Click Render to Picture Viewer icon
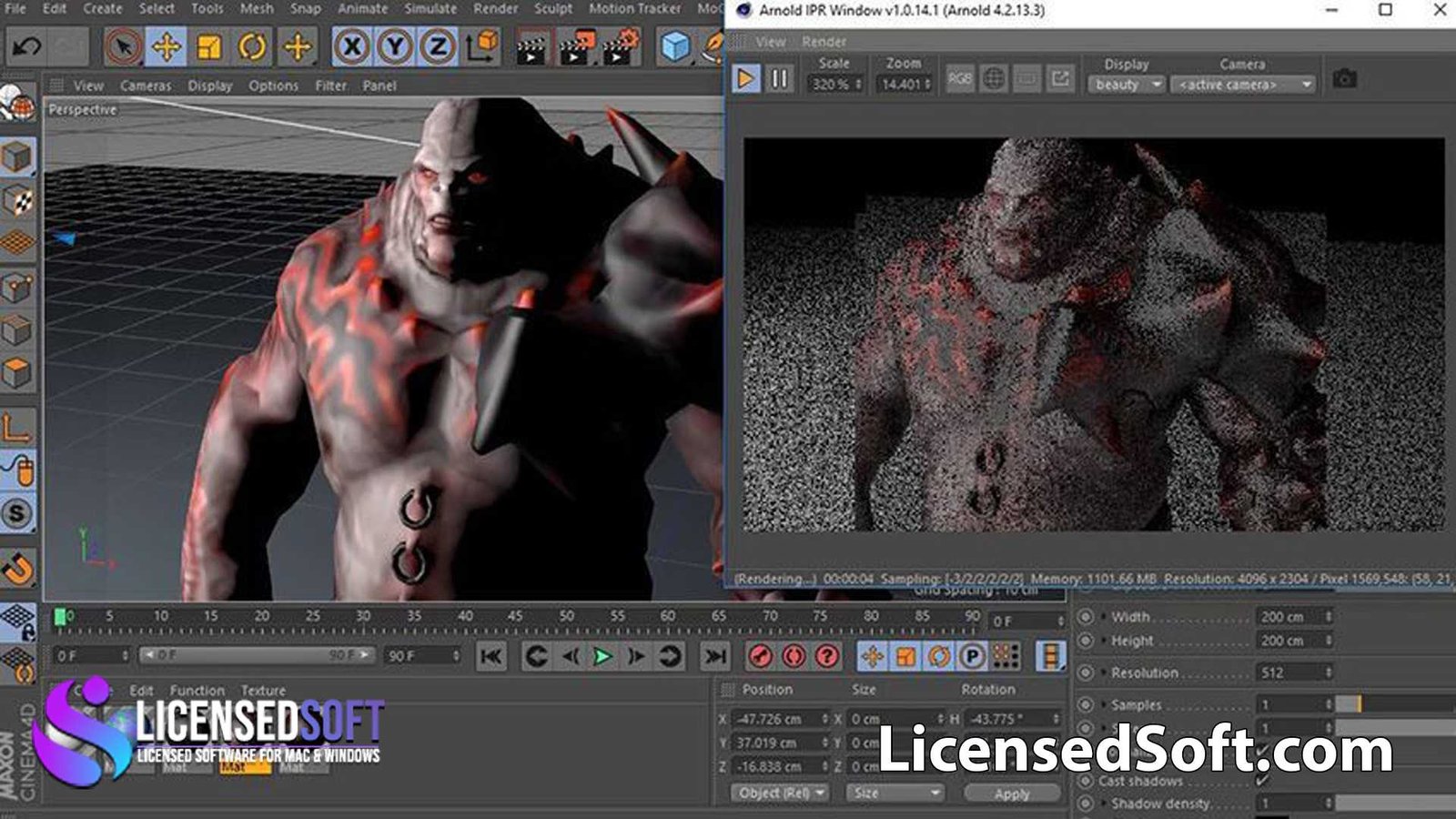Image resolution: width=1456 pixels, height=819 pixels. [x=576, y=48]
